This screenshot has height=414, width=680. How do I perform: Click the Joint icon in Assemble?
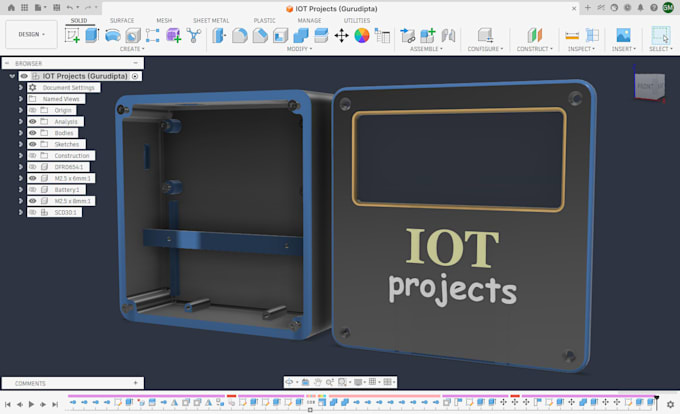point(448,36)
